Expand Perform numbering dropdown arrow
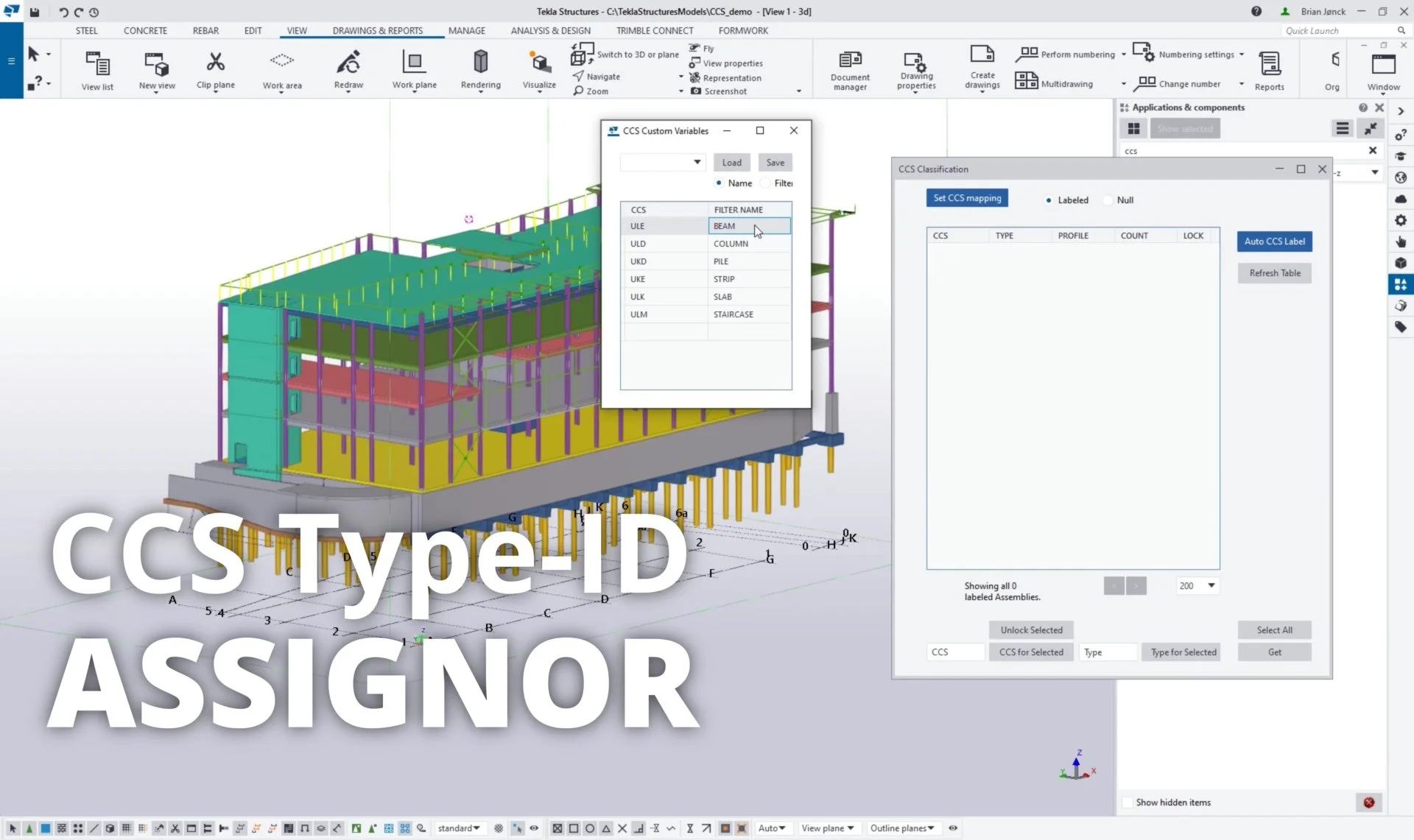 click(1124, 54)
